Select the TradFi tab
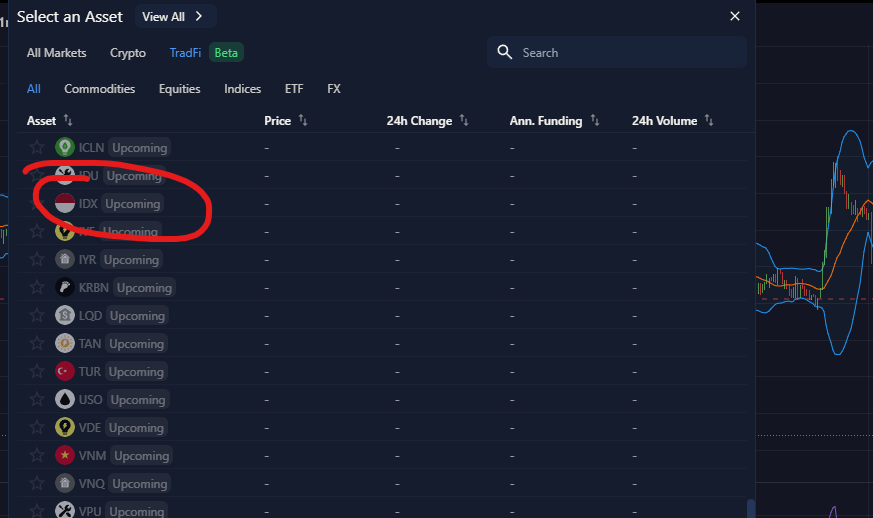873x518 pixels. pos(185,53)
